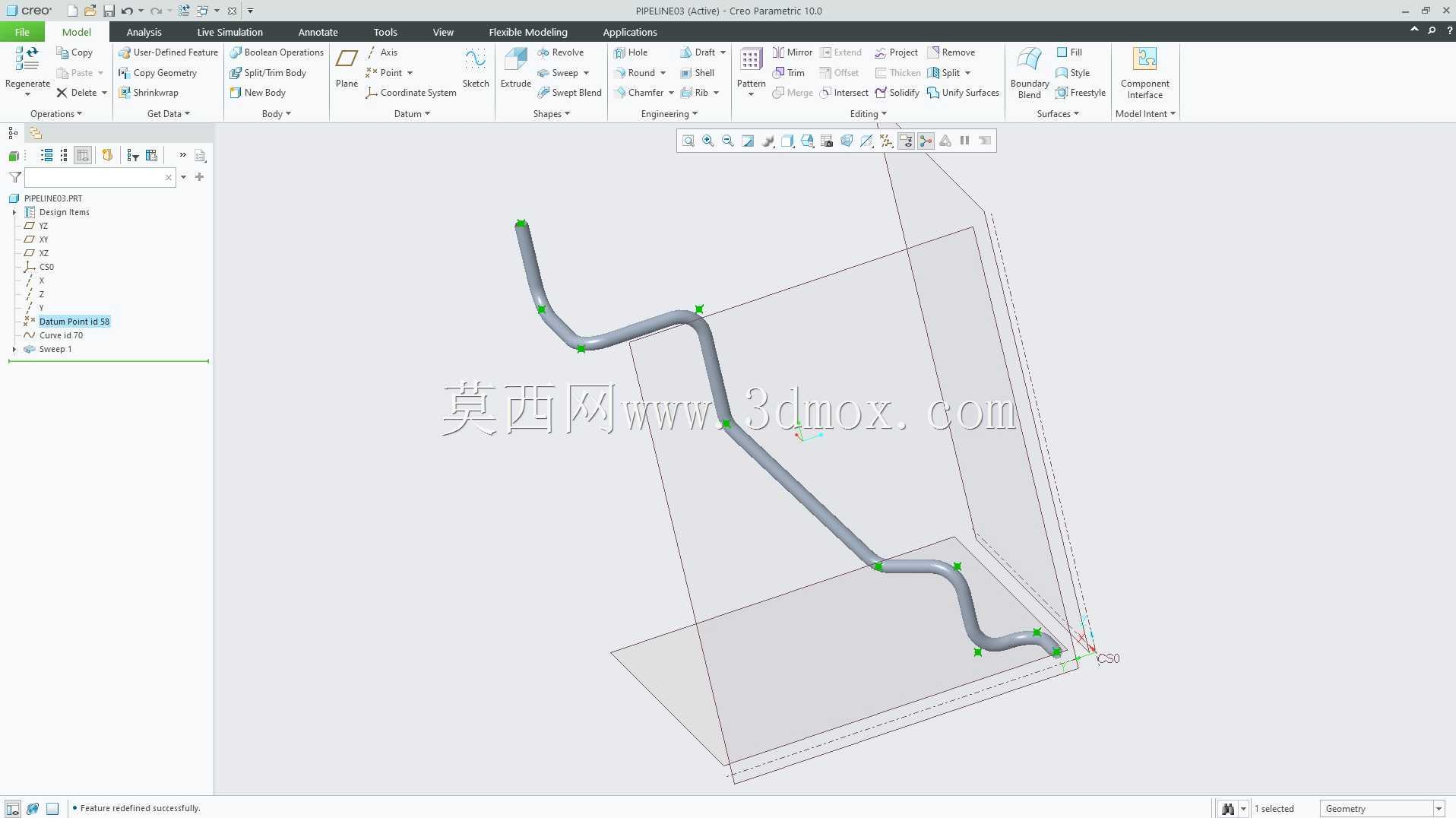This screenshot has height=818, width=1456.
Task: Click the Zoom Out icon
Action: click(727, 141)
